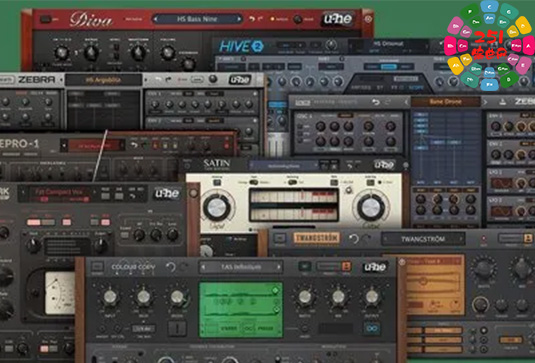
Task: Toggle the left slide switch on Satin
Action: coord(253,183)
